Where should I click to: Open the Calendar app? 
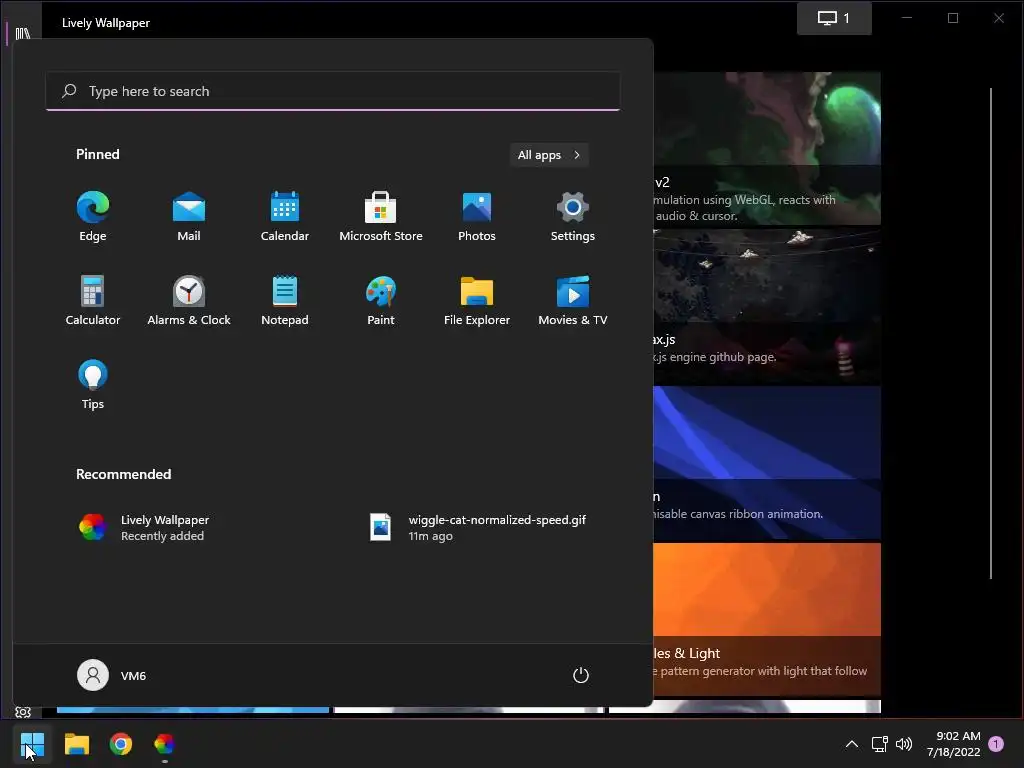(x=285, y=217)
